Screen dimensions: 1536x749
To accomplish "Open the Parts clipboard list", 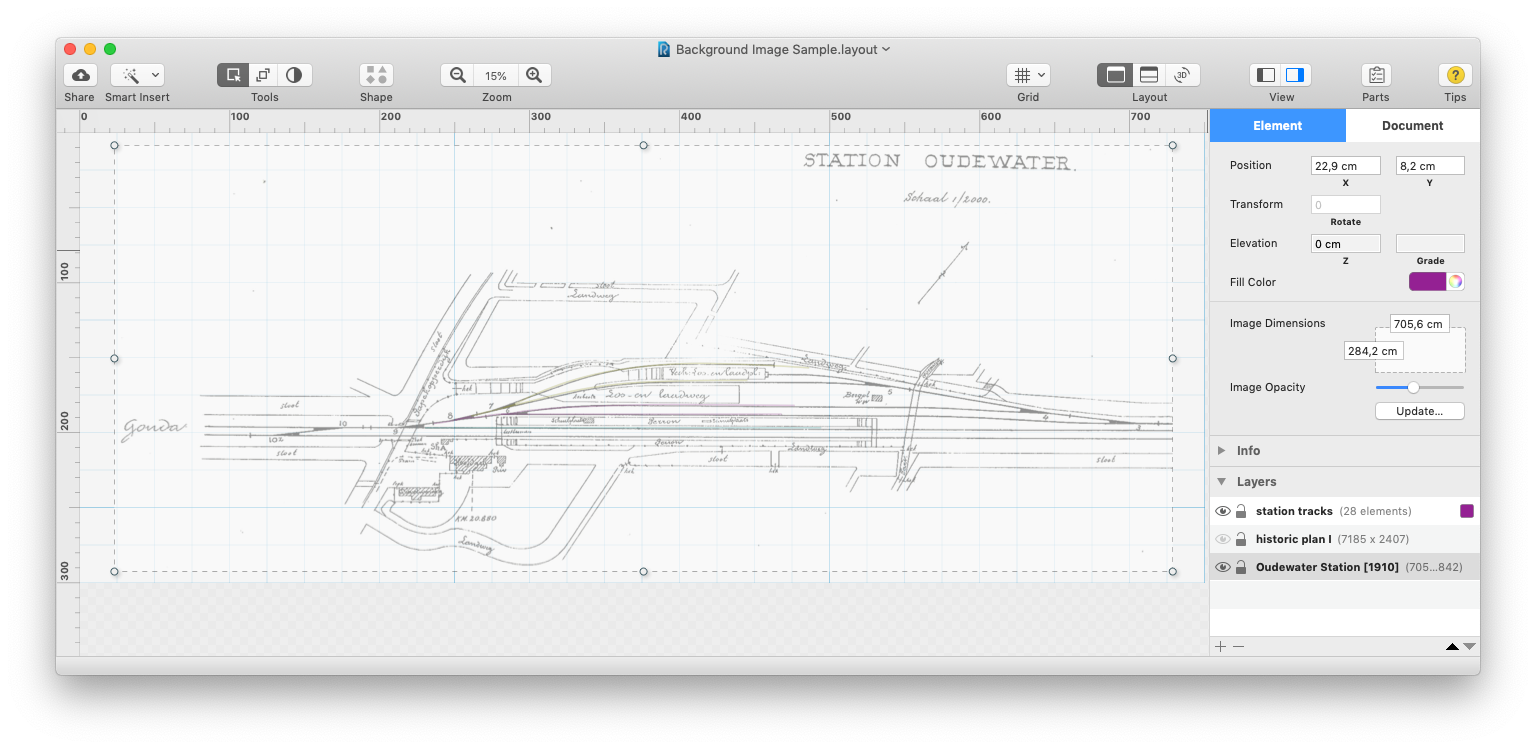I will (x=1376, y=75).
